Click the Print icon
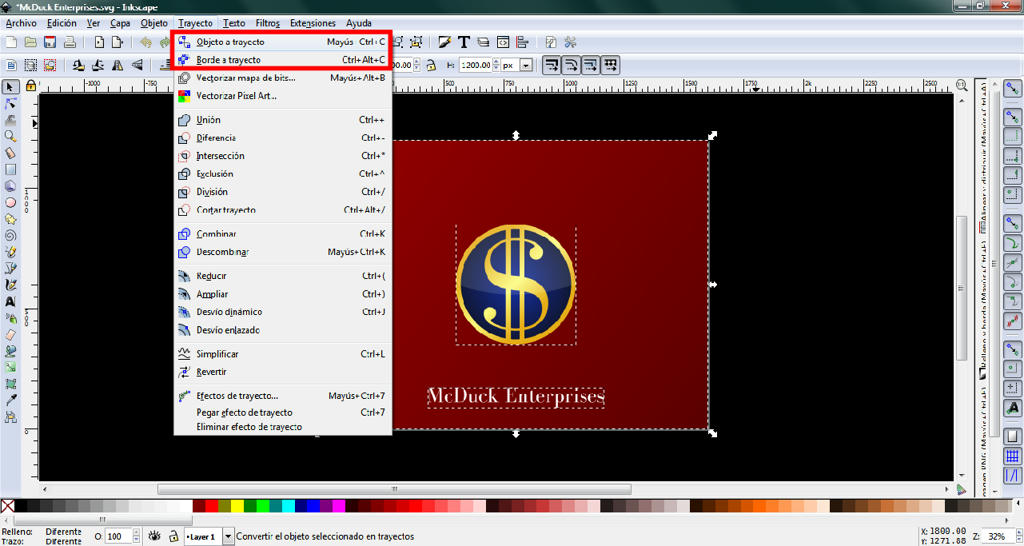The height and width of the screenshot is (546, 1024). (69, 42)
